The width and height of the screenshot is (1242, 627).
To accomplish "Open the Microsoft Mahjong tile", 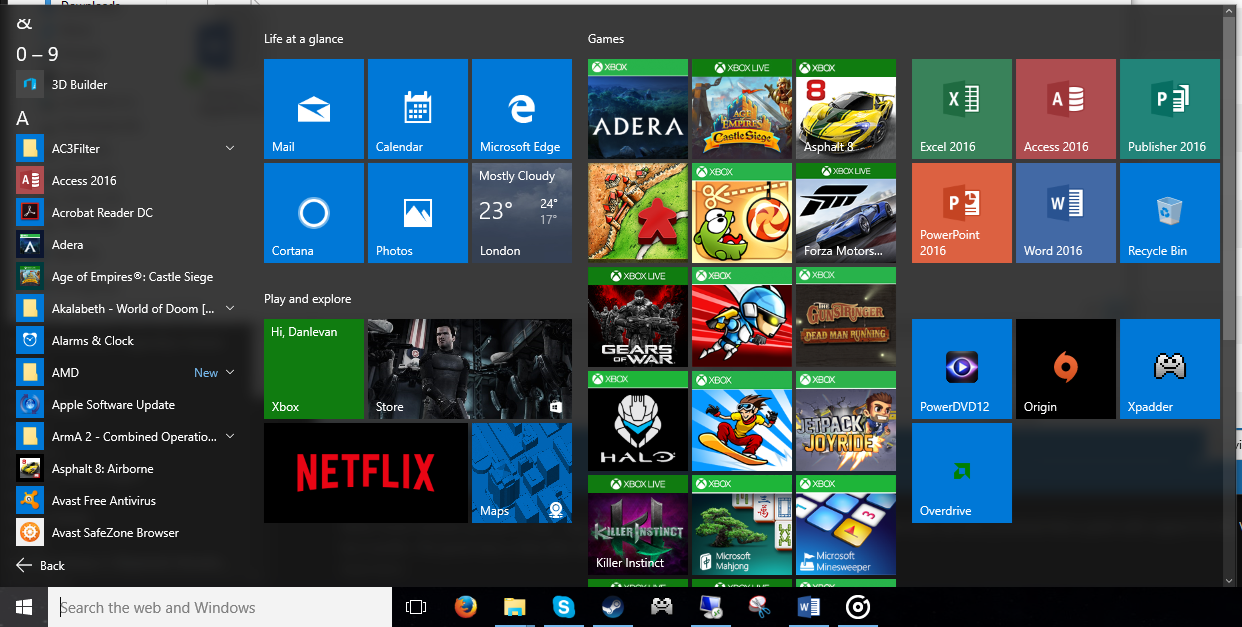I will pyautogui.click(x=742, y=525).
